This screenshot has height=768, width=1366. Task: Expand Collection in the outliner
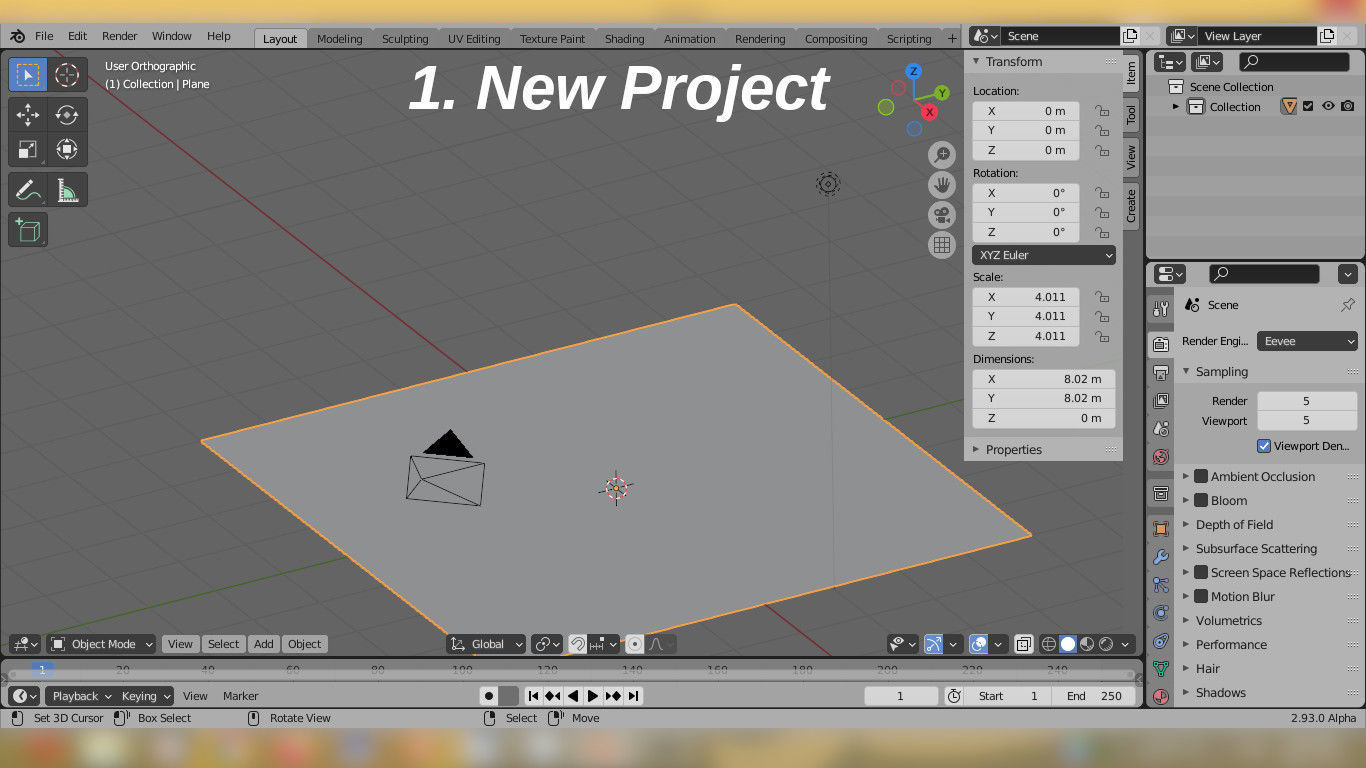(x=1176, y=107)
